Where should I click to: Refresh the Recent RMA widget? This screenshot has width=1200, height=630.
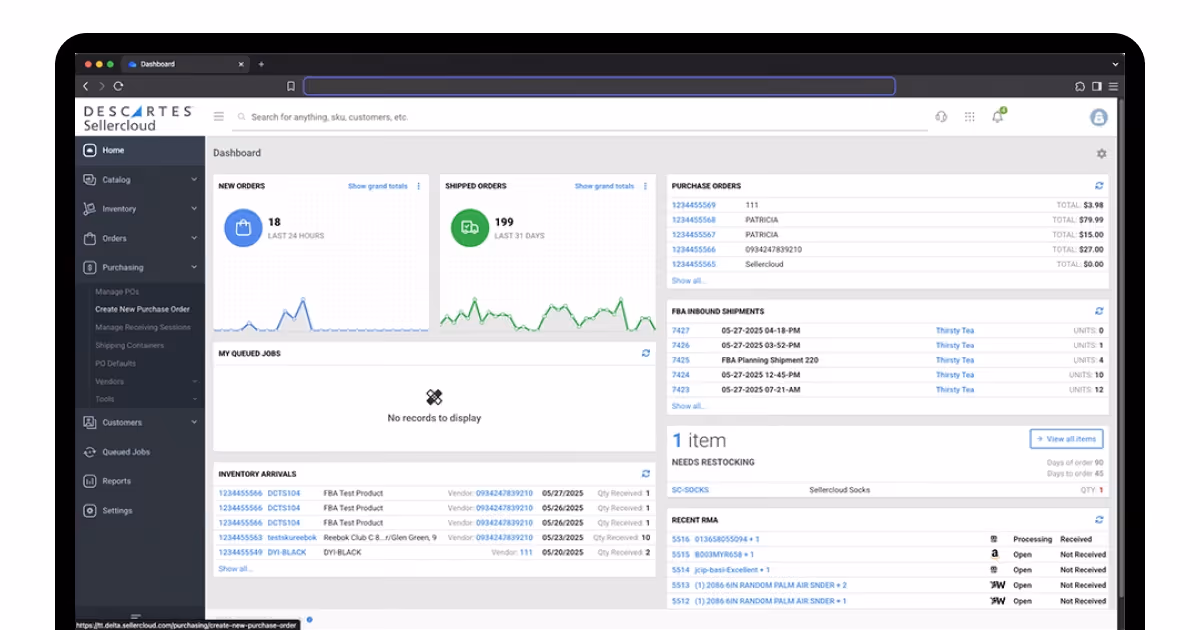click(1099, 520)
